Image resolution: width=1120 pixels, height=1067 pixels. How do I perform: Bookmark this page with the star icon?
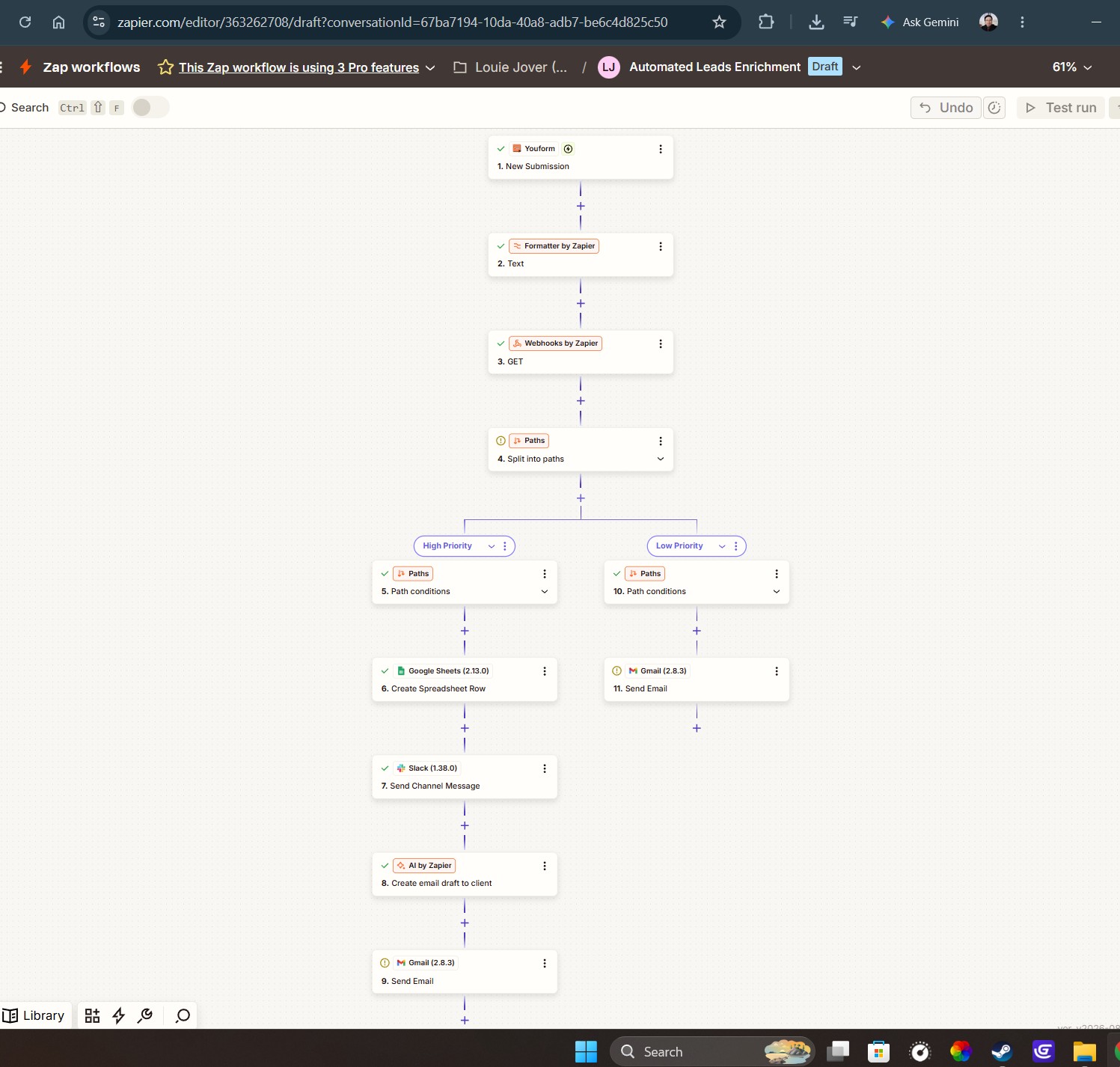719,22
